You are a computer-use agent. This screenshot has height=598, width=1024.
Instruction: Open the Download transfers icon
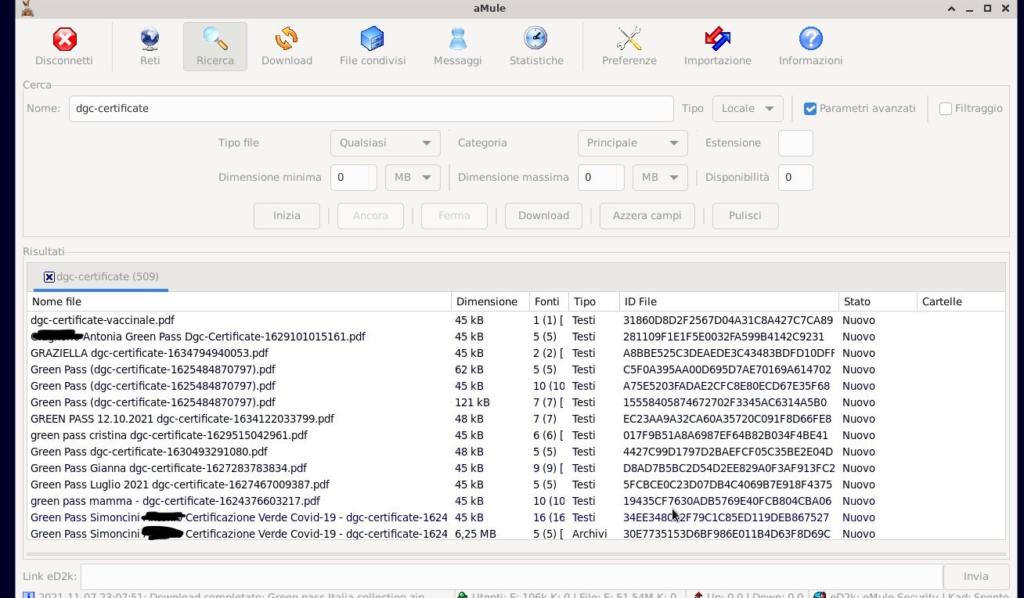click(286, 46)
